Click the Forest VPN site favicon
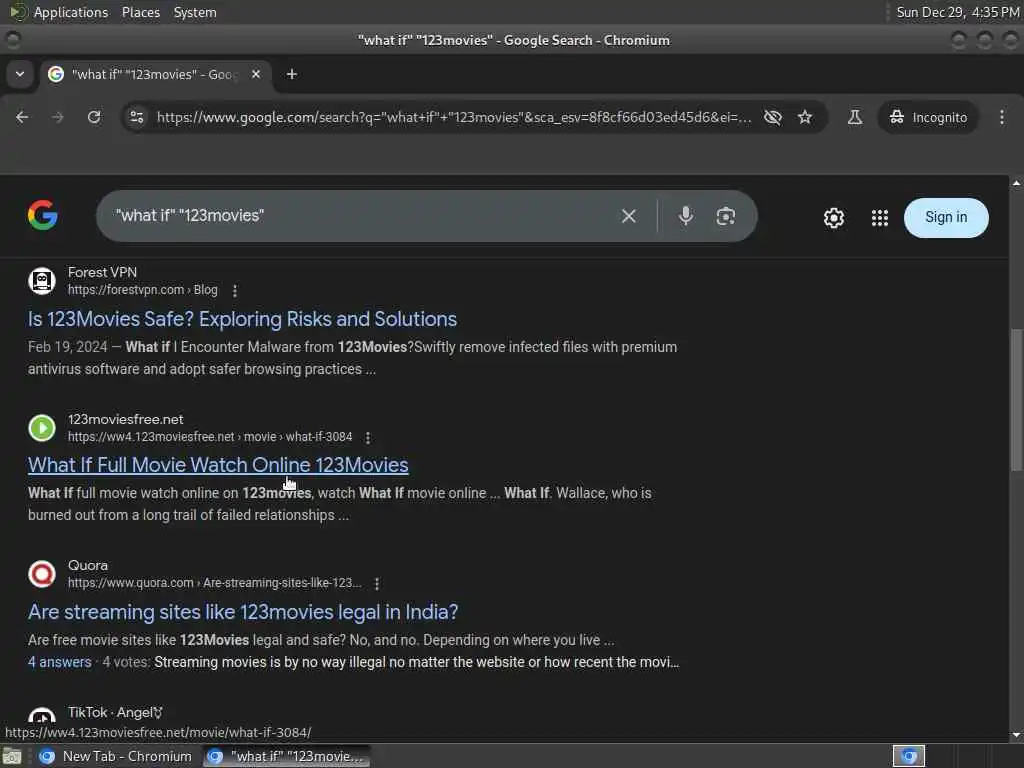This screenshot has width=1024, height=768. (x=42, y=281)
